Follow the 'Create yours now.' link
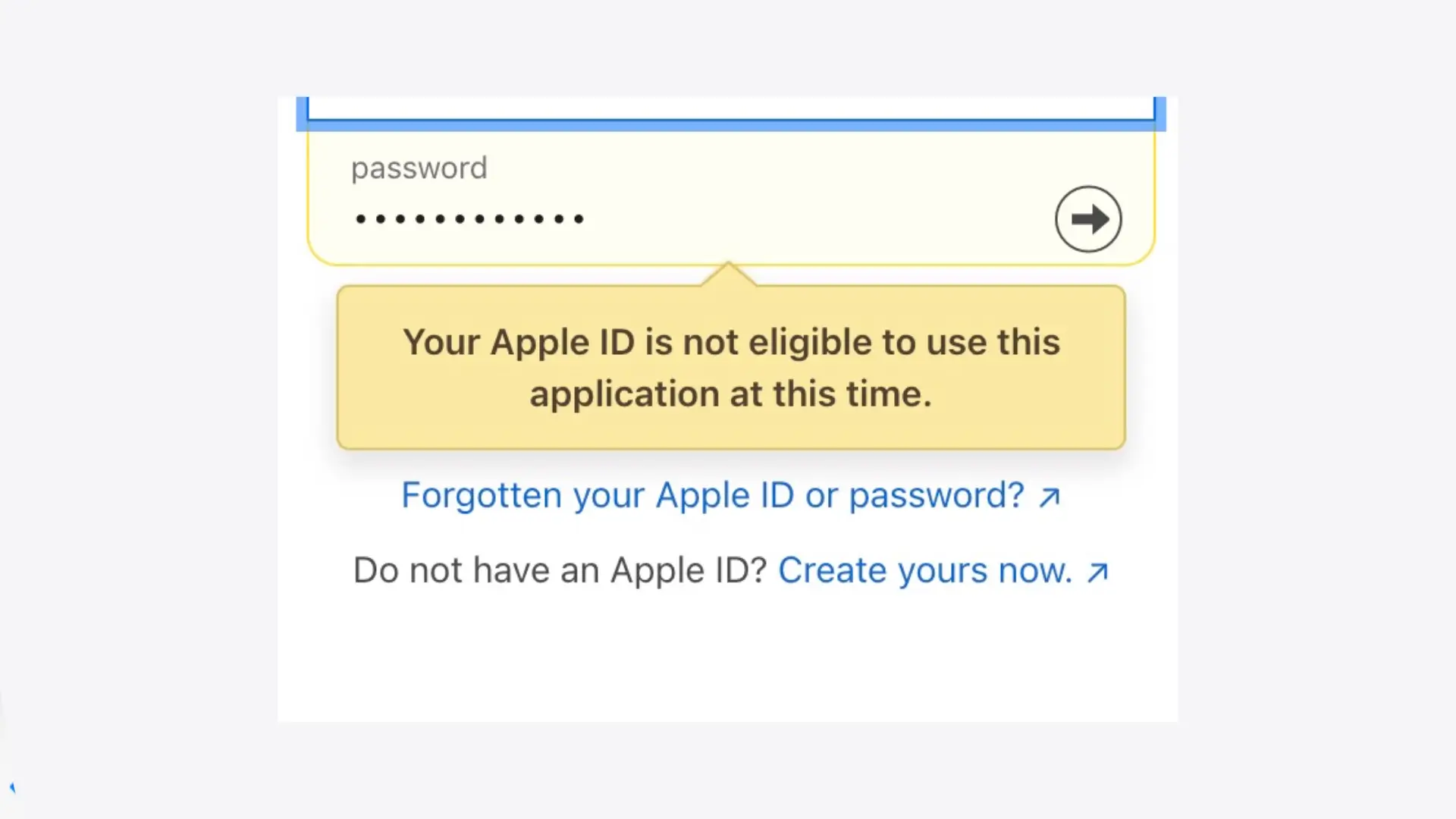The width and height of the screenshot is (1456, 819). pyautogui.click(x=943, y=570)
